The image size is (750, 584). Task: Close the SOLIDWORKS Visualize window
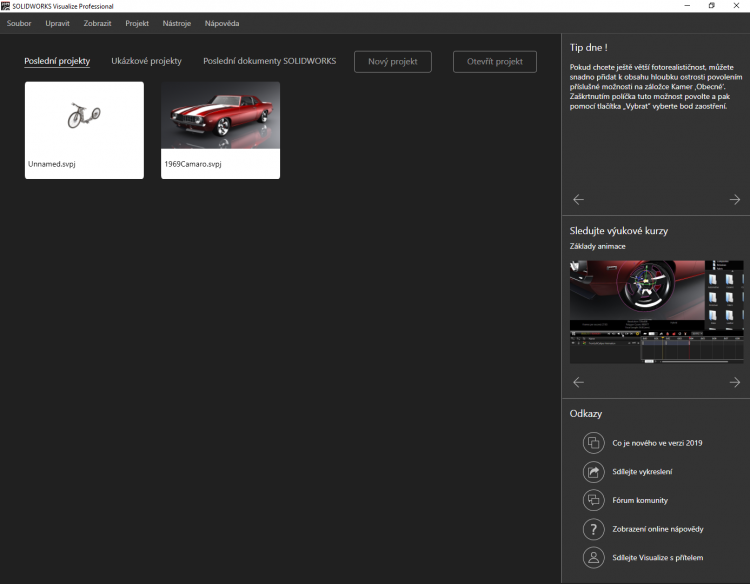pos(736,6)
